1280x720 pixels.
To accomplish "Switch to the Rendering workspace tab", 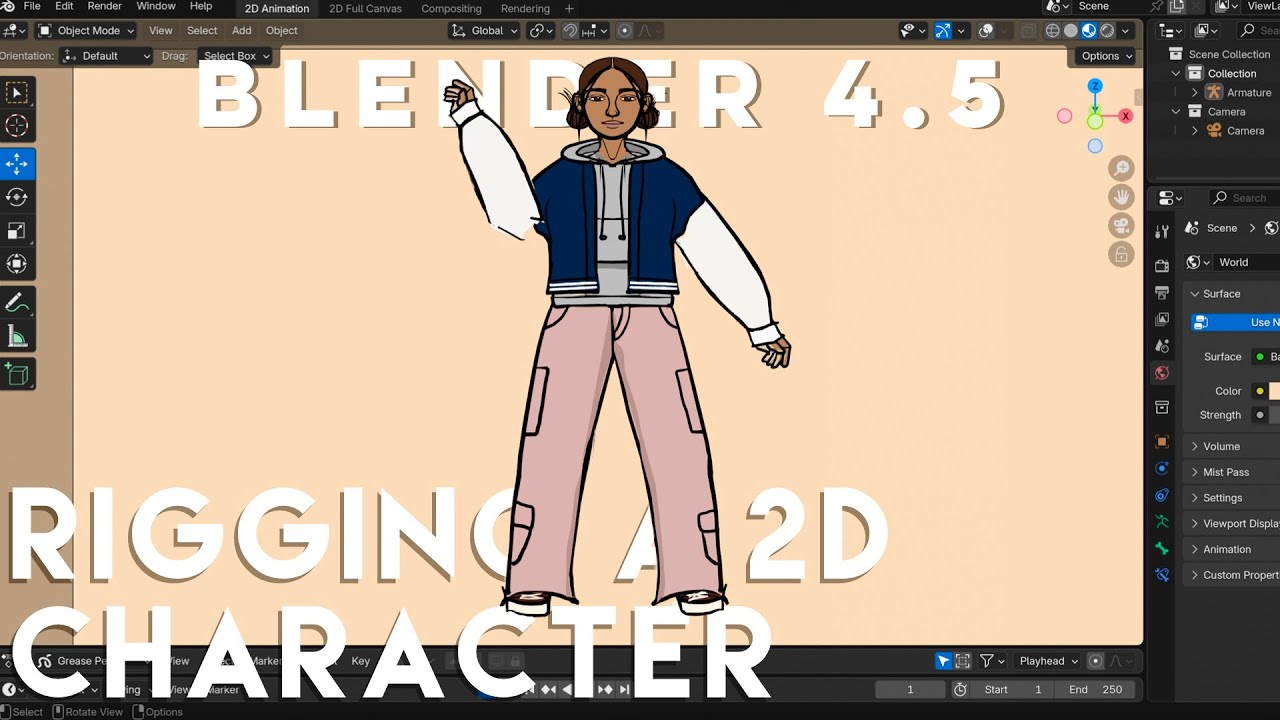I will [x=525, y=9].
